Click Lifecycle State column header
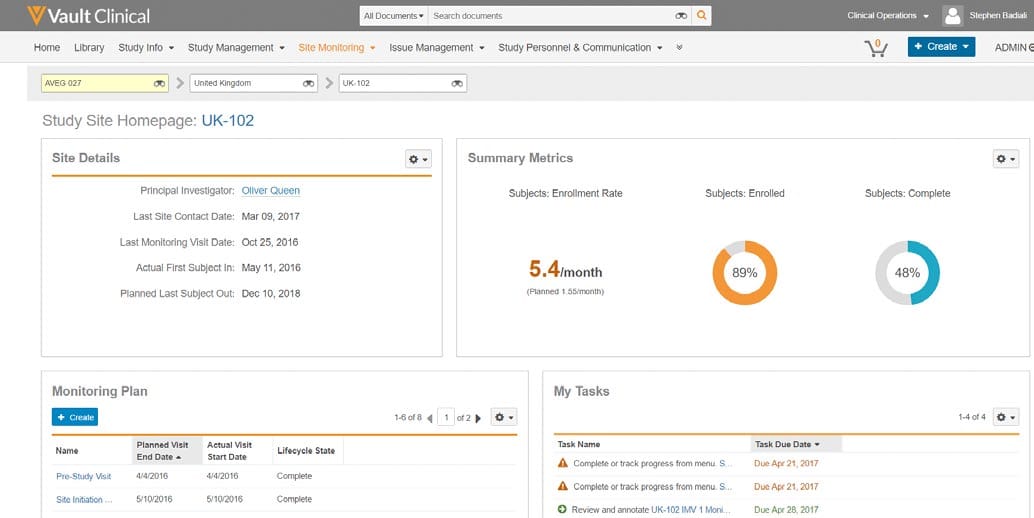1034x518 pixels. 307,451
